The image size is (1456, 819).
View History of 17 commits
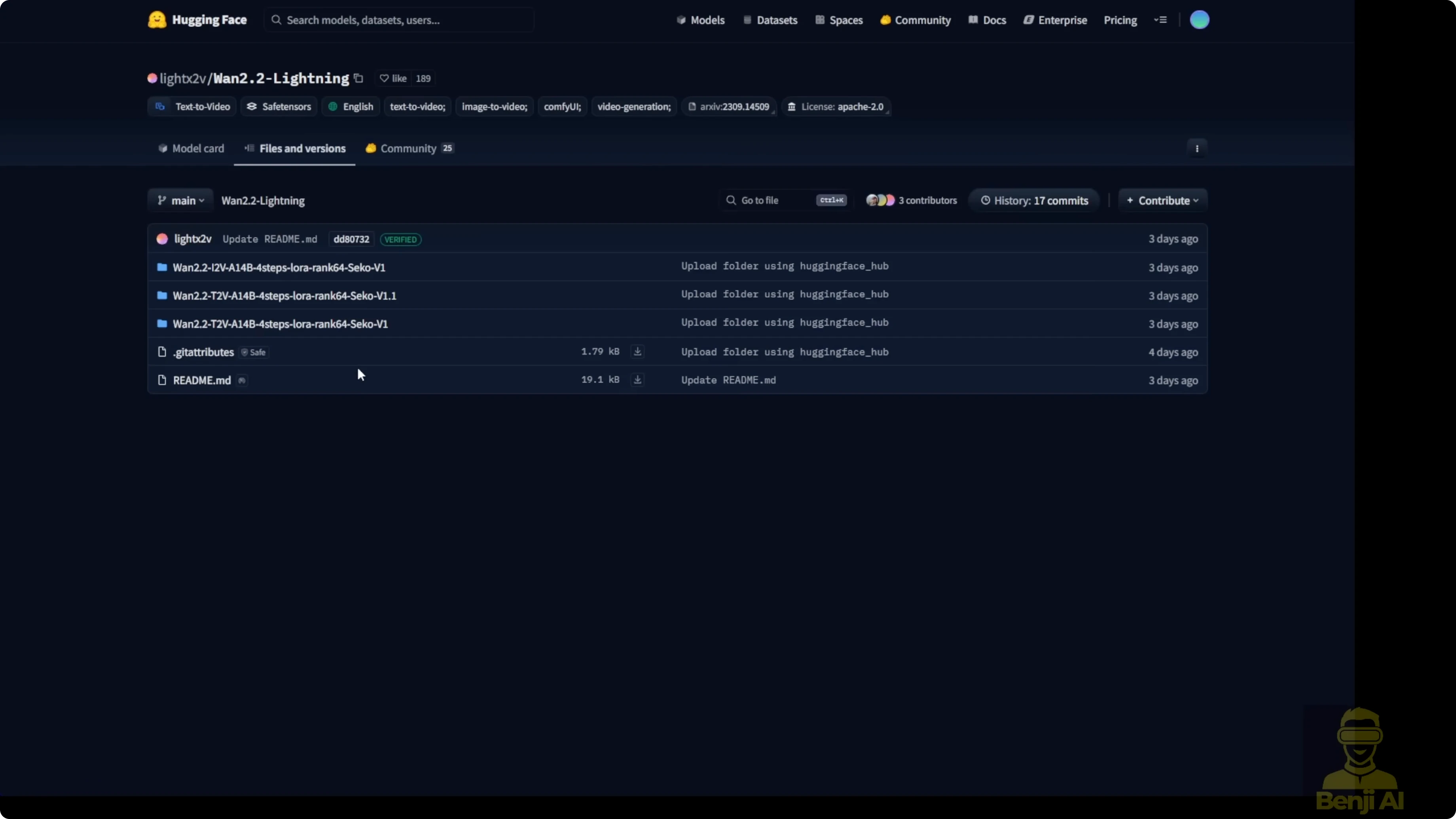[1034, 201]
